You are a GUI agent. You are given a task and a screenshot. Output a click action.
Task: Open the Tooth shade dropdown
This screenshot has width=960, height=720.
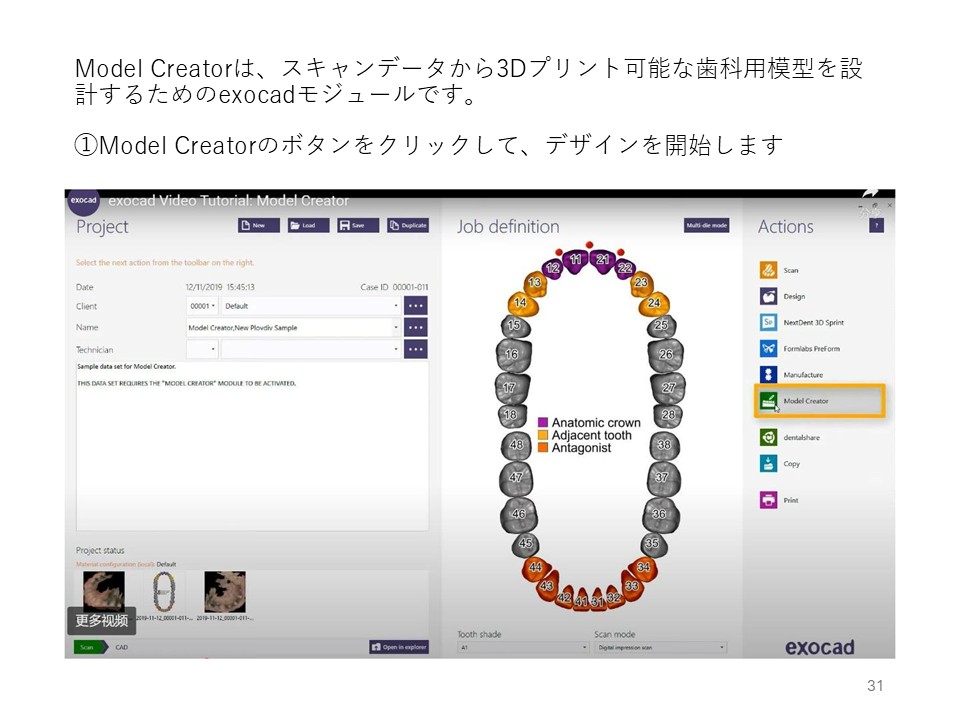point(522,648)
